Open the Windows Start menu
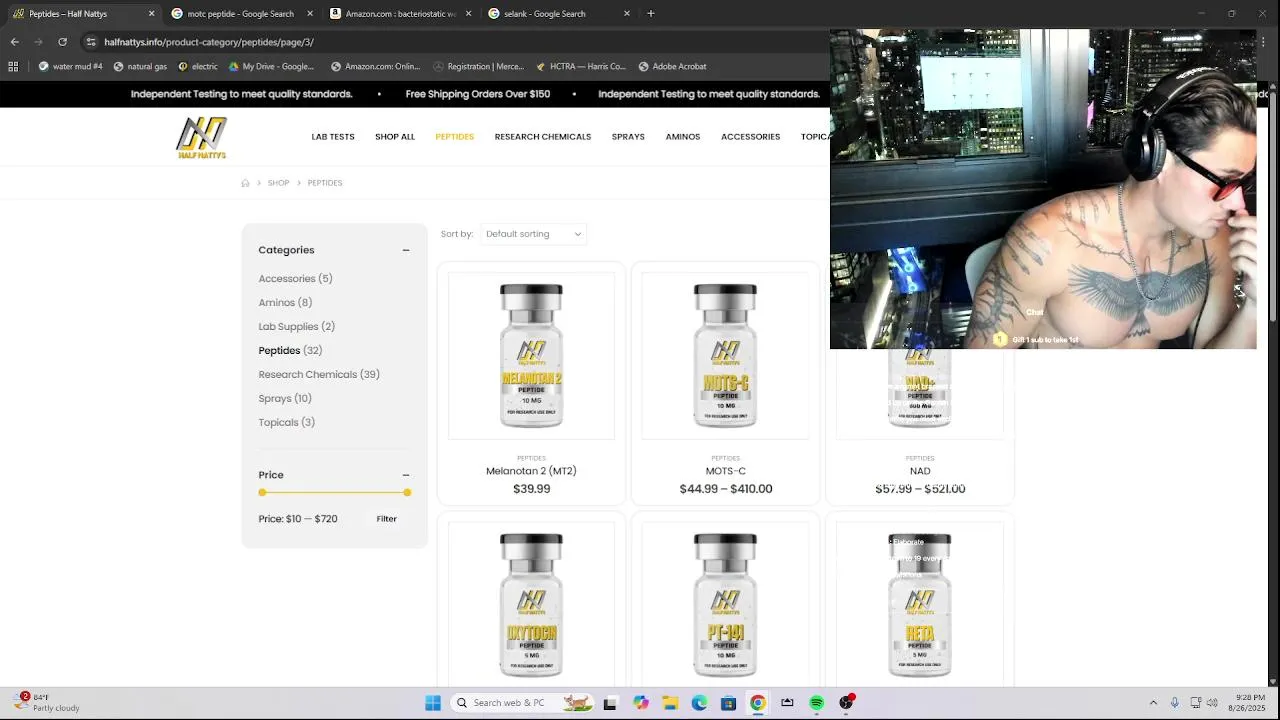This screenshot has width=1280, height=720. coord(433,703)
